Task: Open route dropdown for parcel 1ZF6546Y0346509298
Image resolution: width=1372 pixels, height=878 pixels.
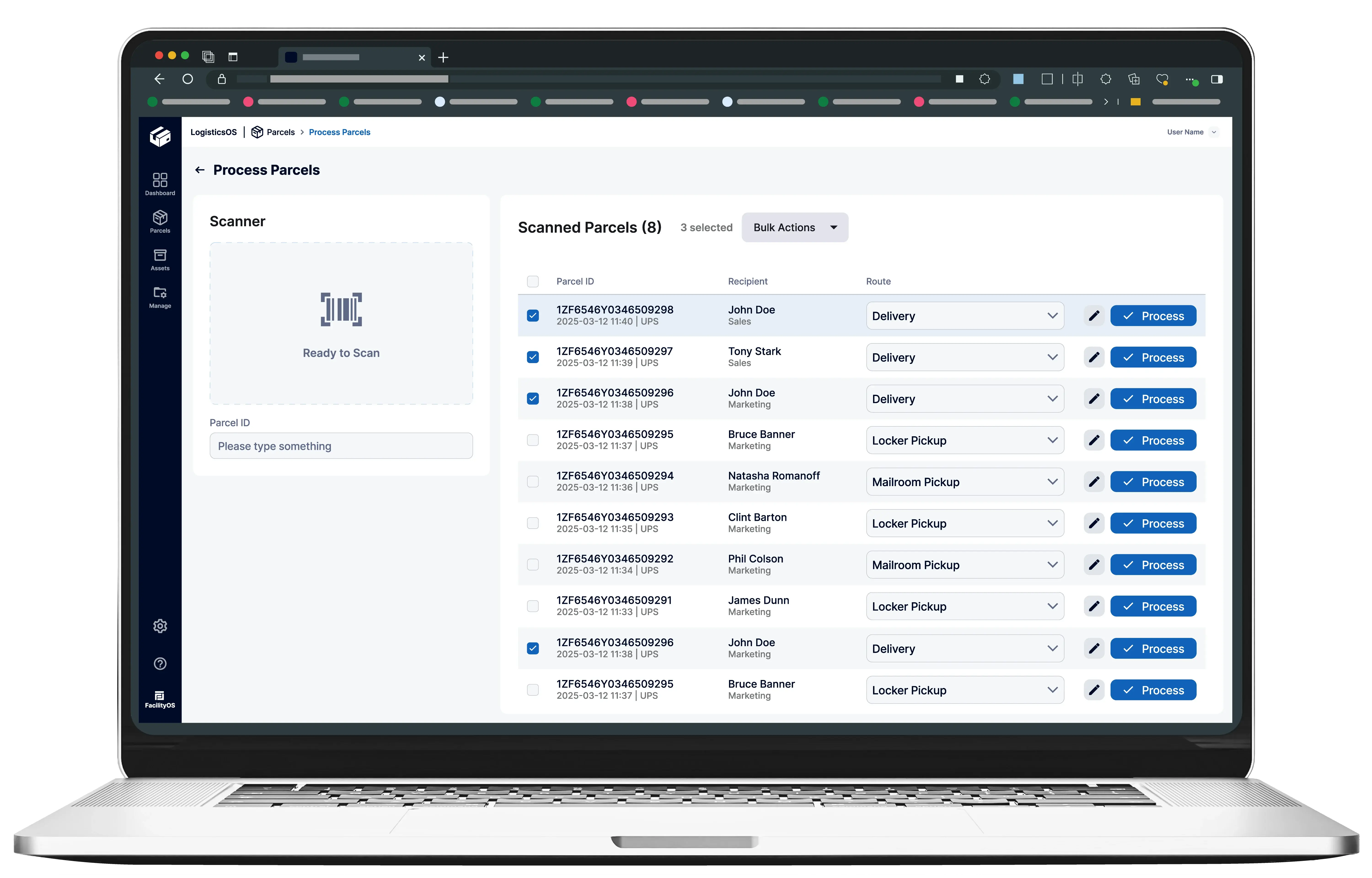Action: pos(965,316)
